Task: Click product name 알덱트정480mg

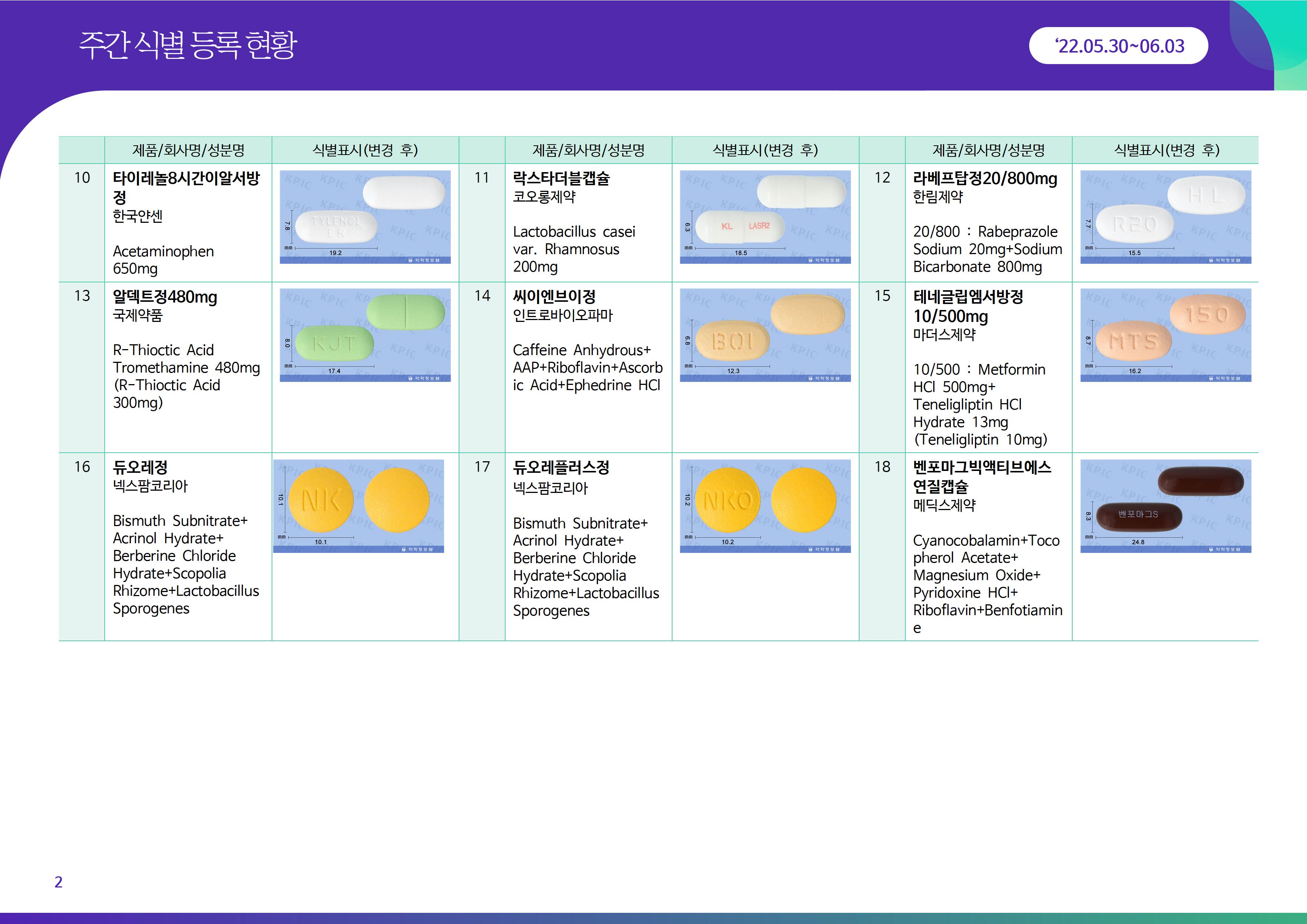Action: click(x=165, y=297)
